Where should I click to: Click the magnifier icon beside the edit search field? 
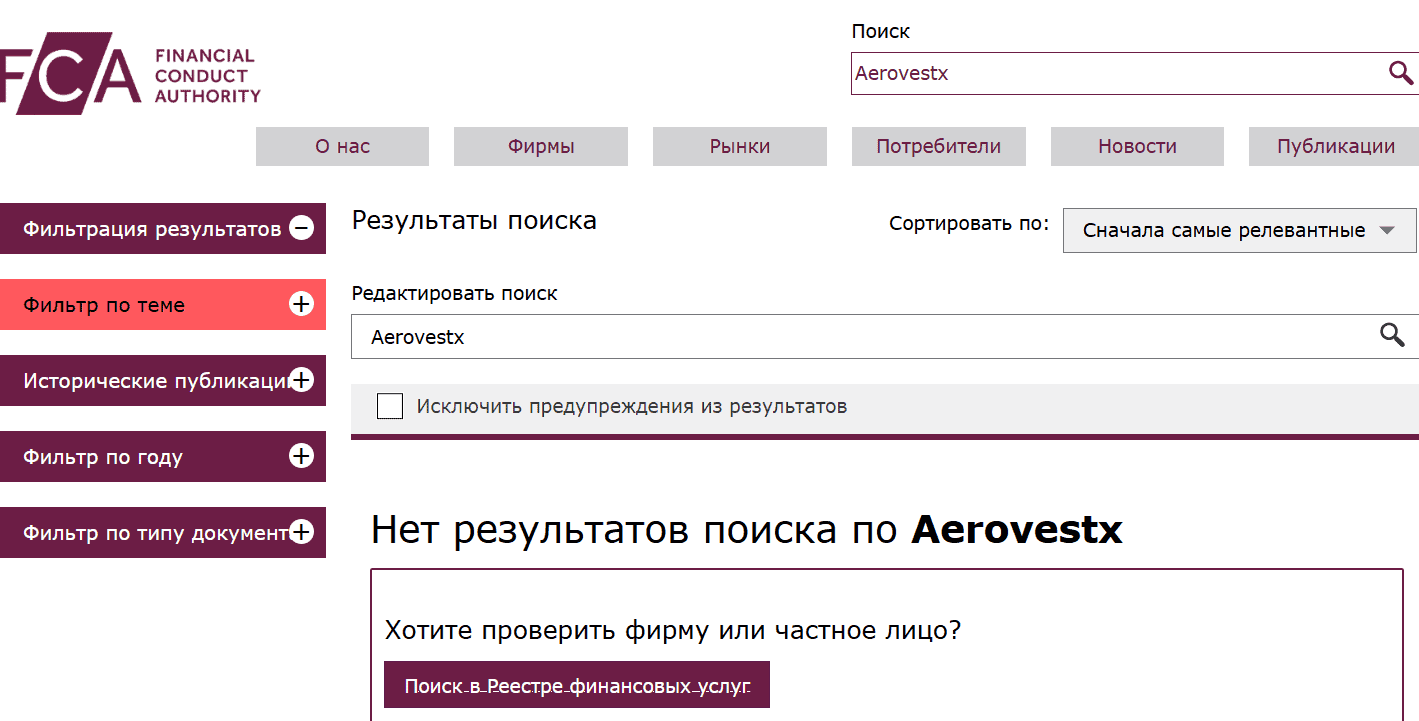pyautogui.click(x=1392, y=336)
